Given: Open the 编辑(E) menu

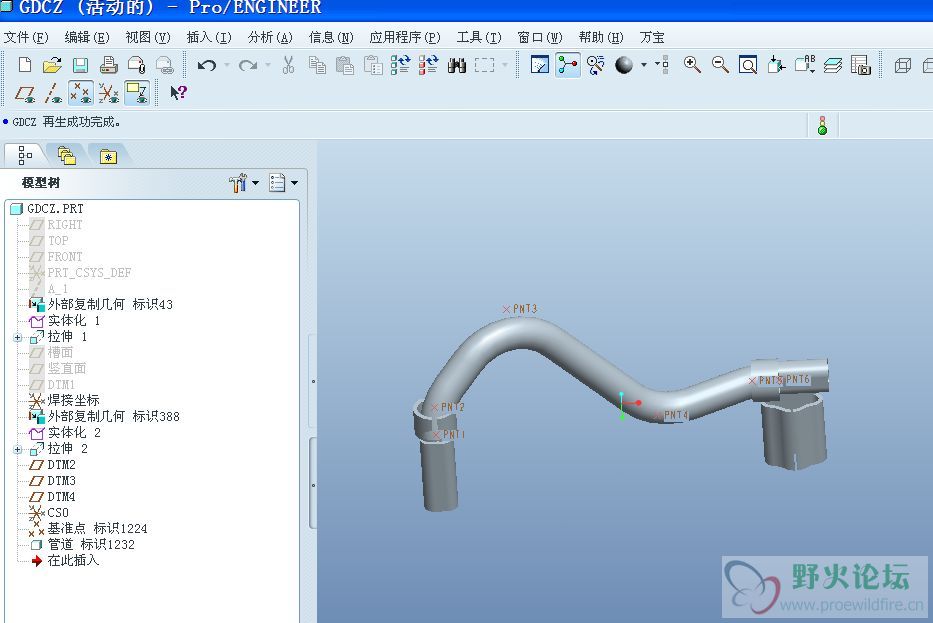Looking at the screenshot, I should point(87,37).
